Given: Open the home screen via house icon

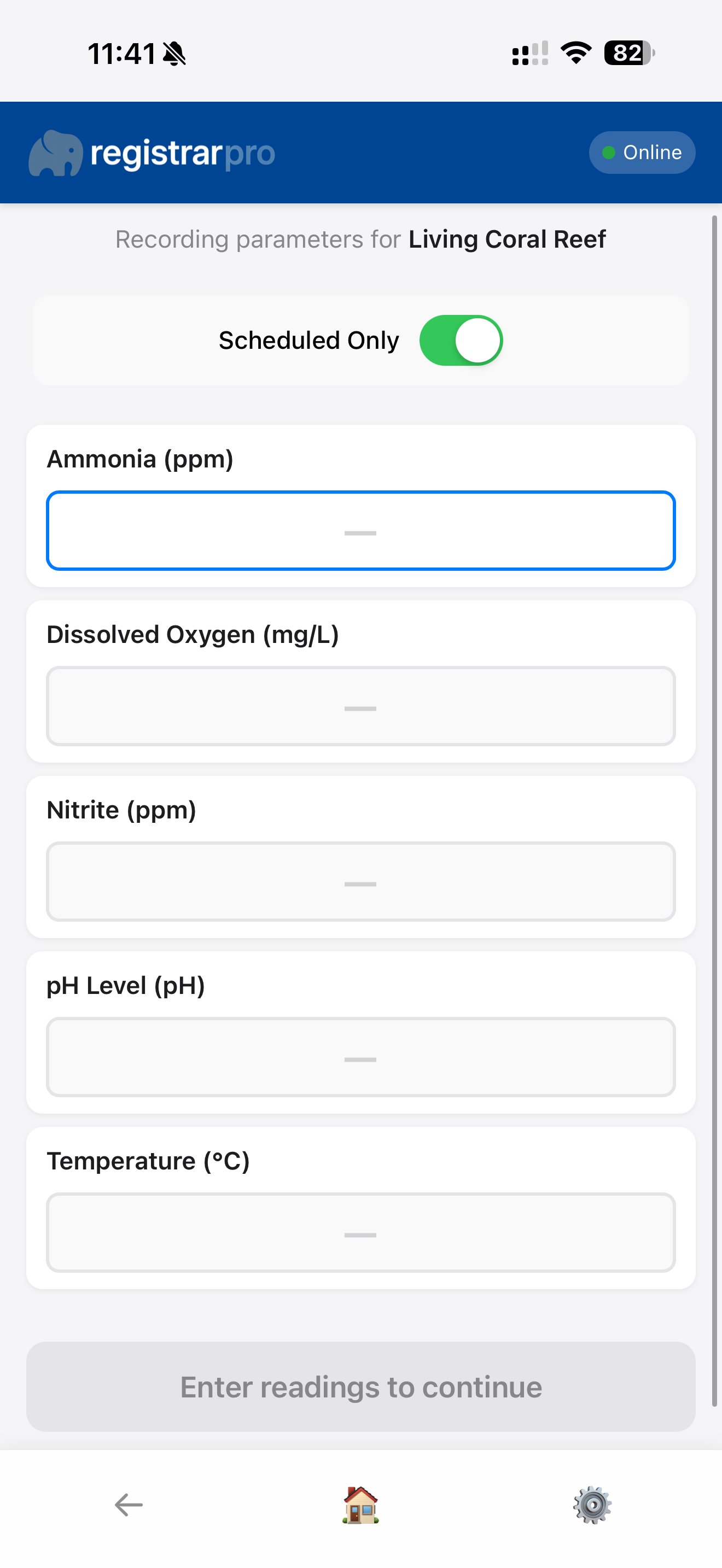Looking at the screenshot, I should tap(360, 1503).
